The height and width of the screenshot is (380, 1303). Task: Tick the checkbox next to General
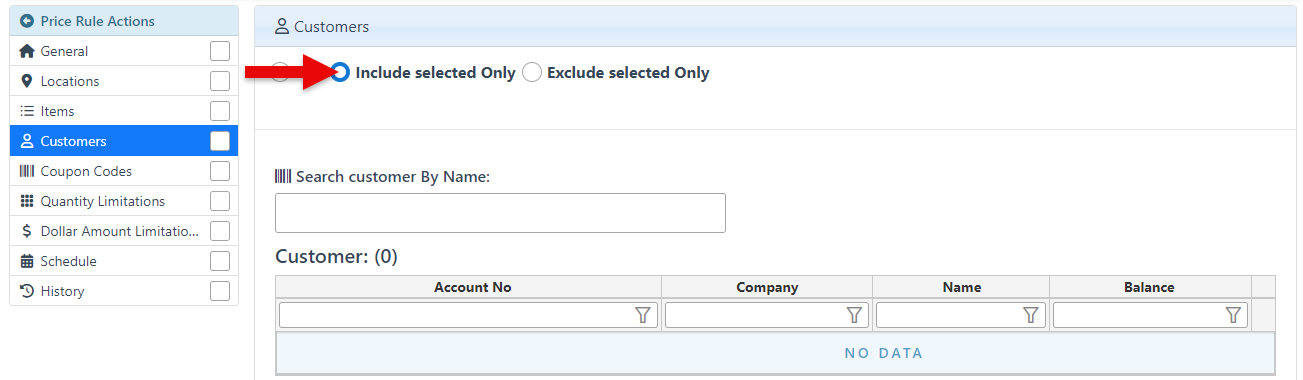220,51
